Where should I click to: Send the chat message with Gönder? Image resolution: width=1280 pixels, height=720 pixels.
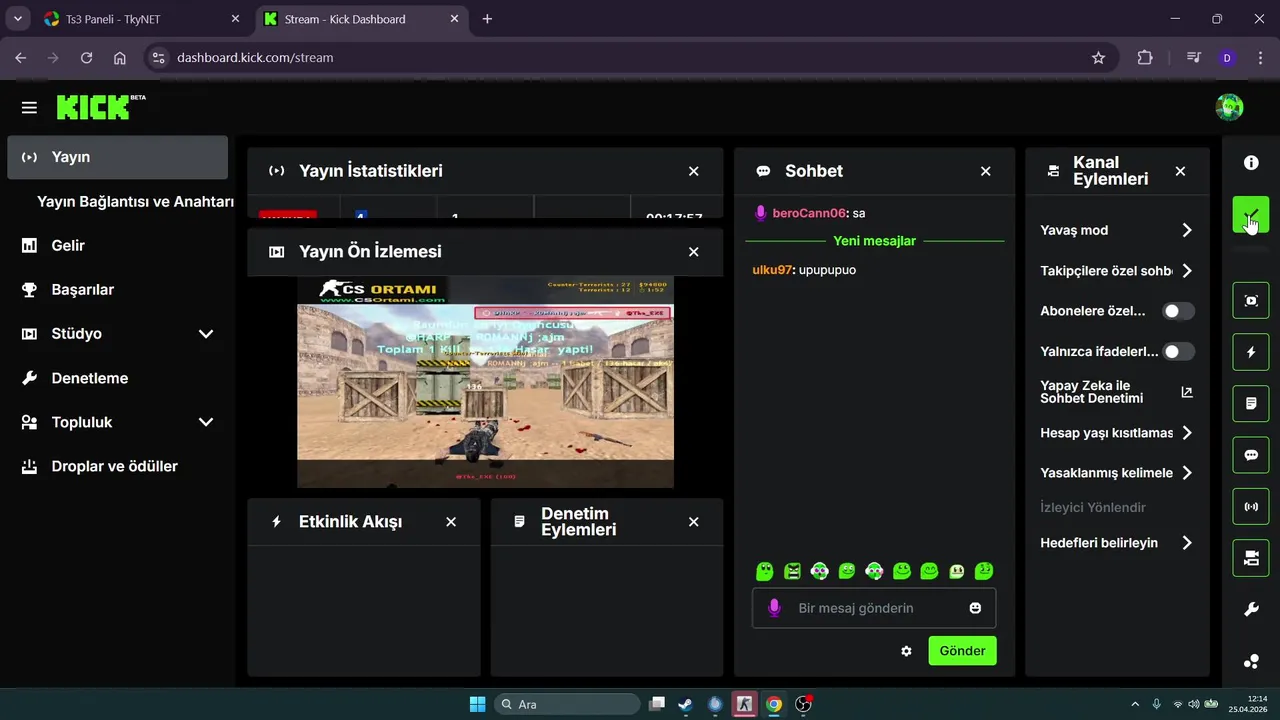963,651
